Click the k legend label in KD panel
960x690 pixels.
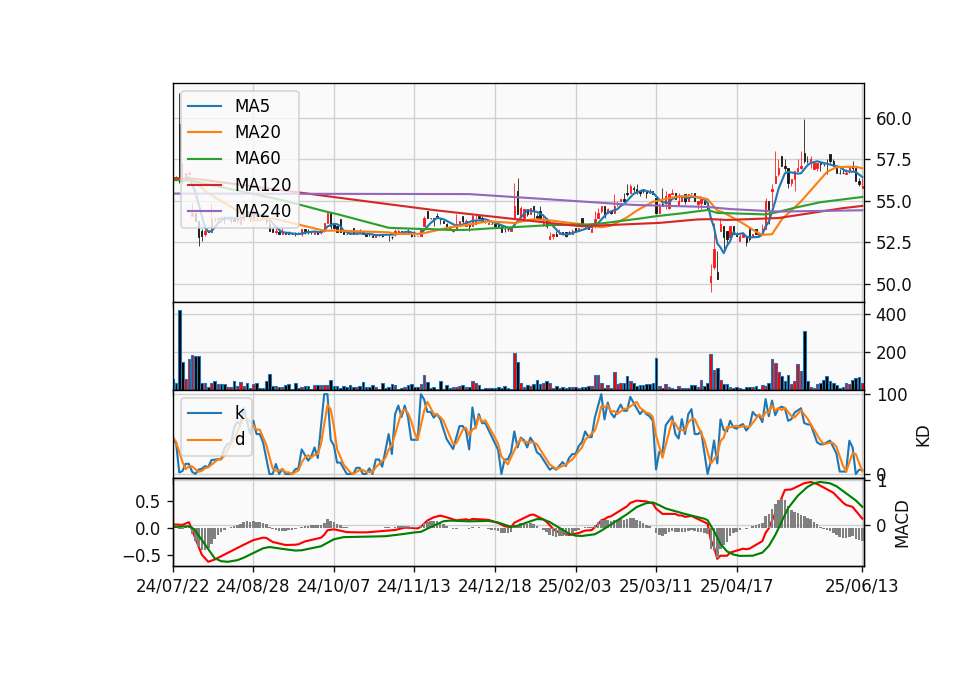coord(240,413)
